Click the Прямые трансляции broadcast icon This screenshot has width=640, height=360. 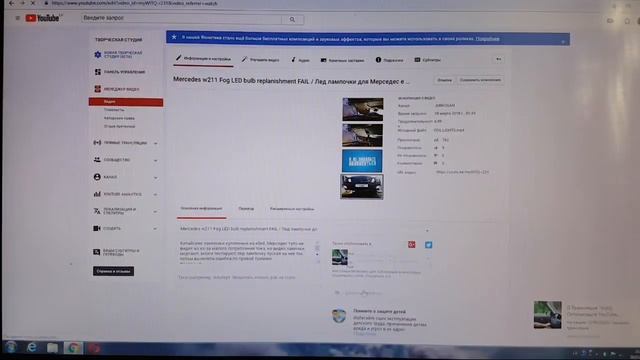point(97,142)
